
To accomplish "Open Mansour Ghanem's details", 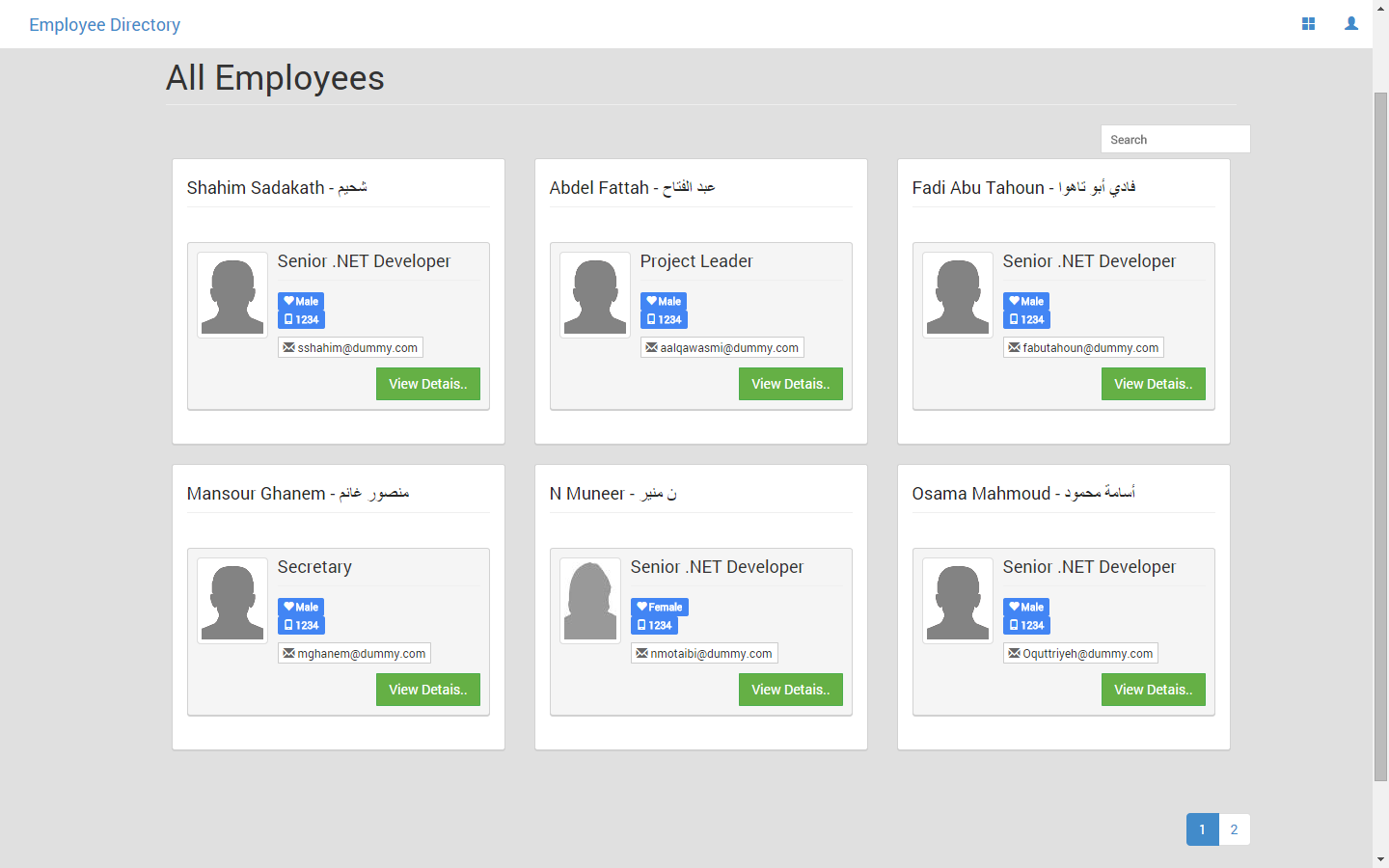I will (427, 690).
